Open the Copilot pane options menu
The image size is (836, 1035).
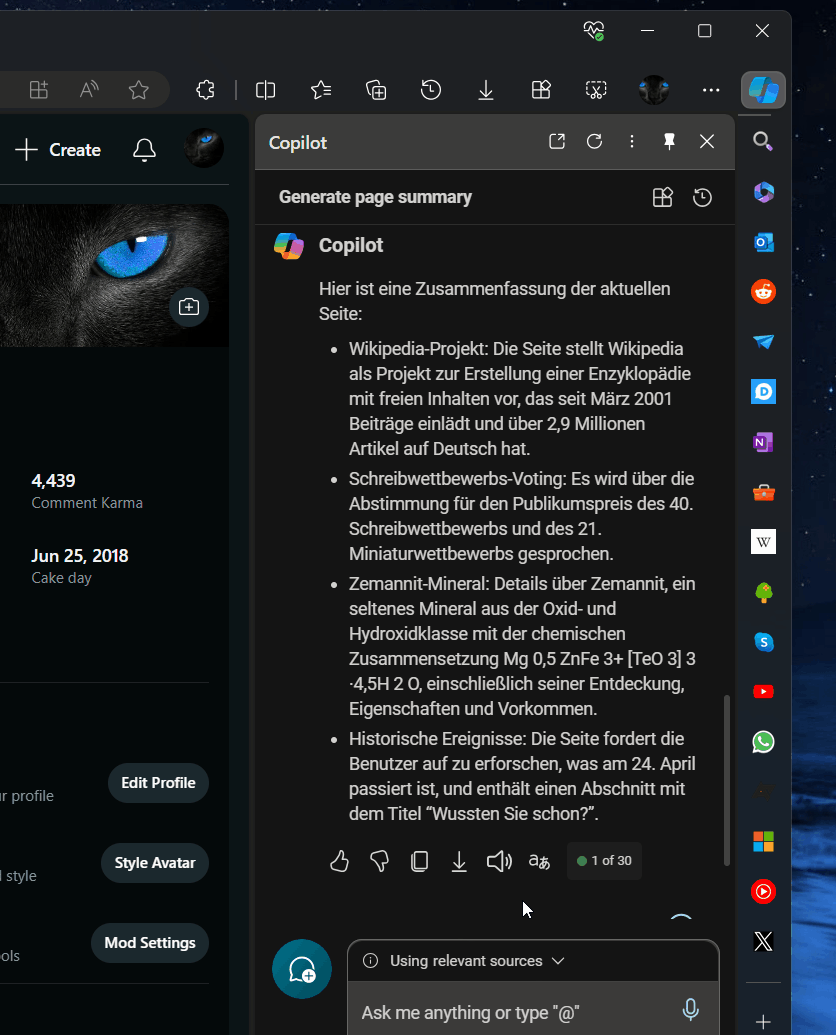(x=632, y=141)
